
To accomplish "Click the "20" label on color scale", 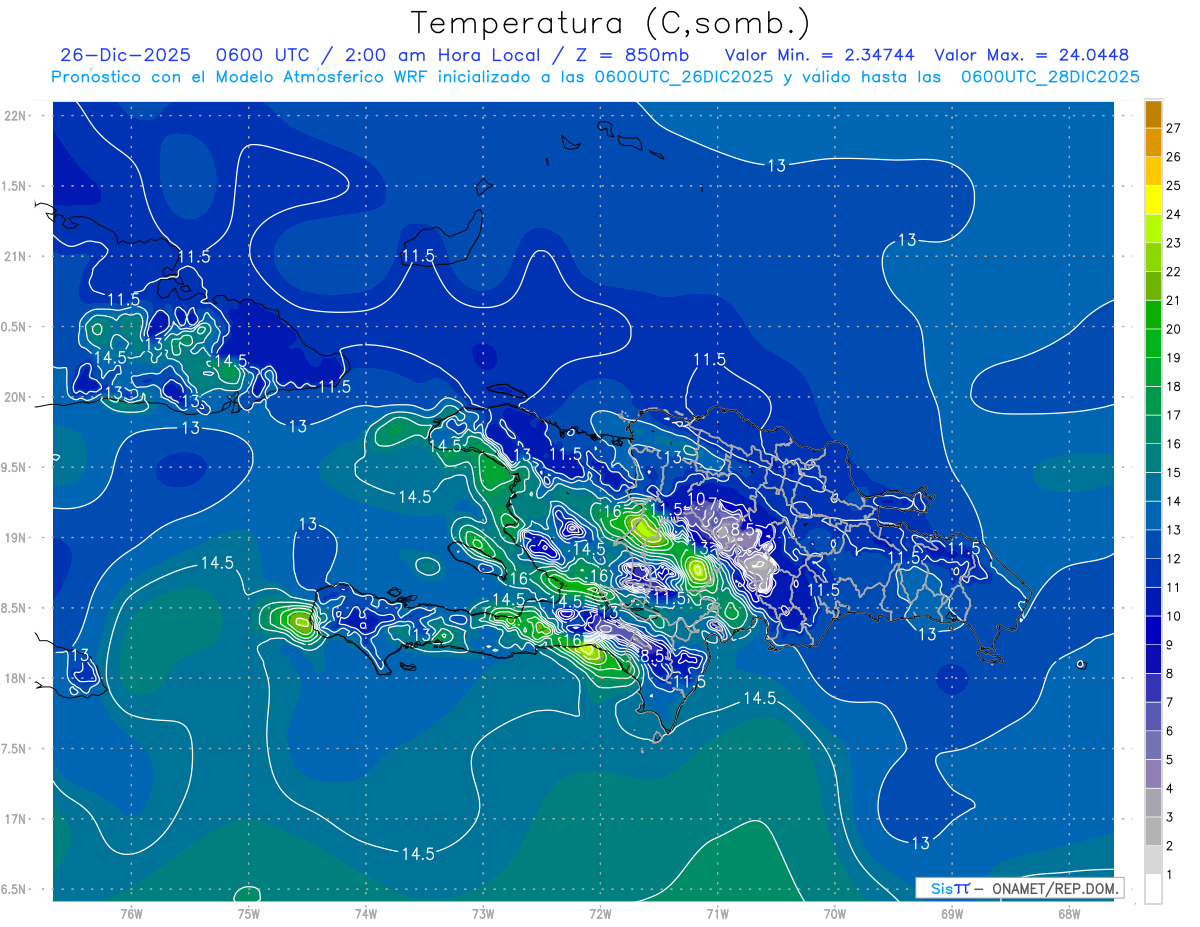I will [1173, 329].
